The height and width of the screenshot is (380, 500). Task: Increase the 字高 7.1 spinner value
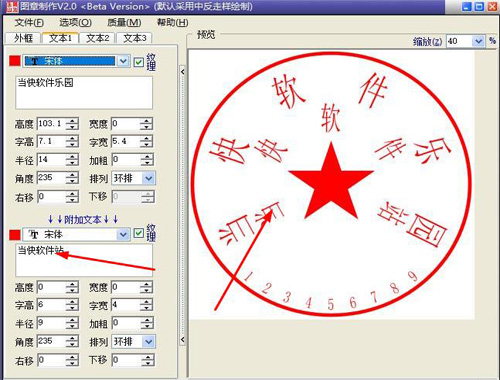click(72, 139)
